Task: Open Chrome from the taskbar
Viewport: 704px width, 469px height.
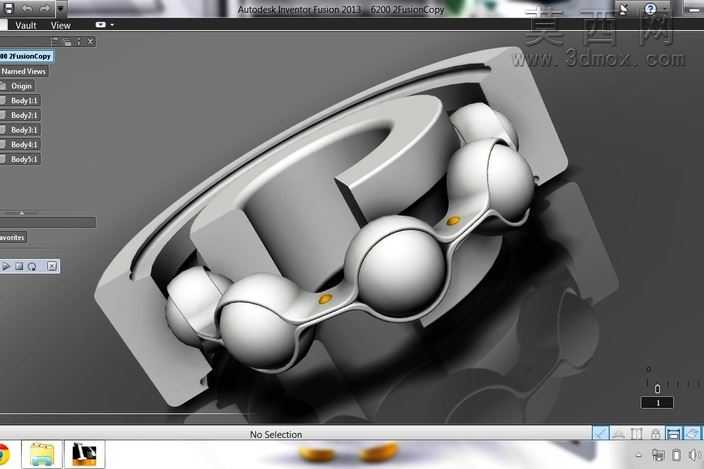Action: tap(4, 455)
